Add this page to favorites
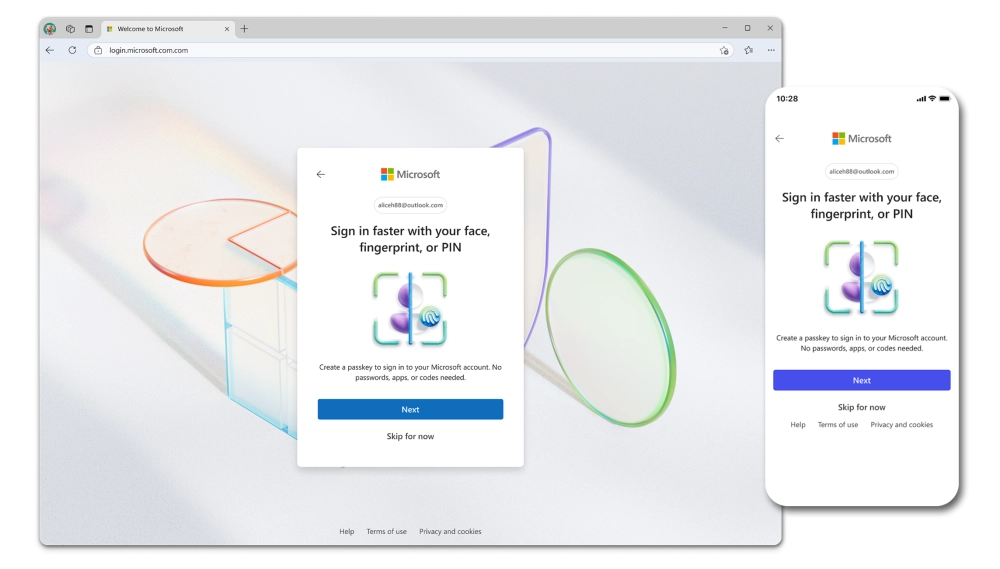The image size is (1000, 569). tap(724, 50)
